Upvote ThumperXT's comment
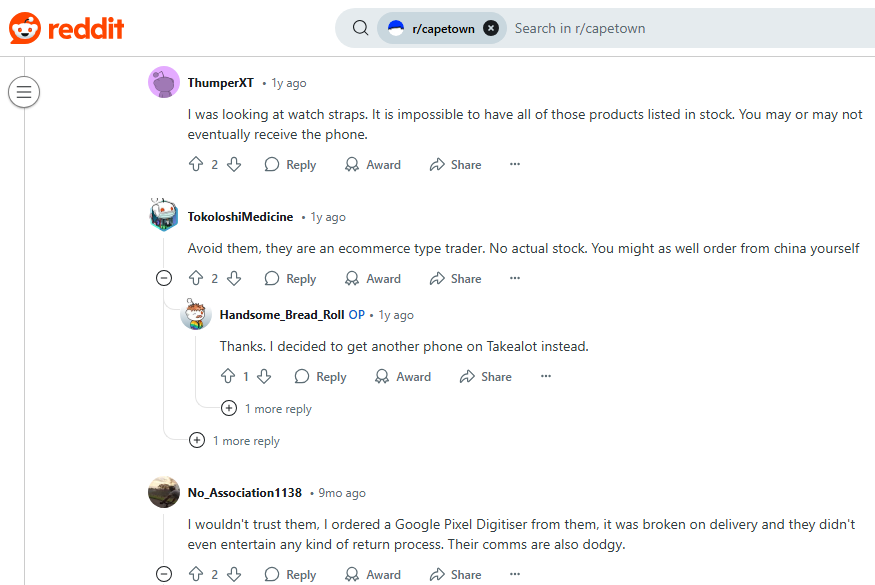 coord(196,165)
